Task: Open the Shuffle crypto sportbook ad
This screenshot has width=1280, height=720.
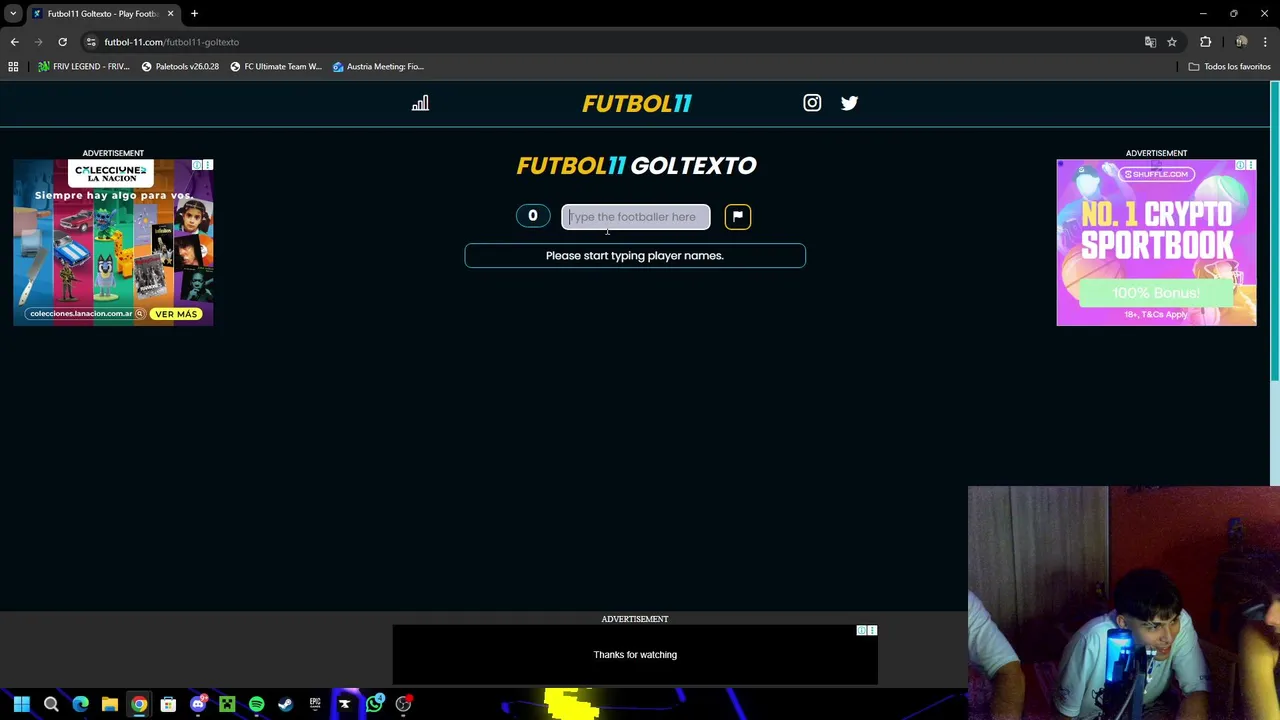Action: [1156, 242]
